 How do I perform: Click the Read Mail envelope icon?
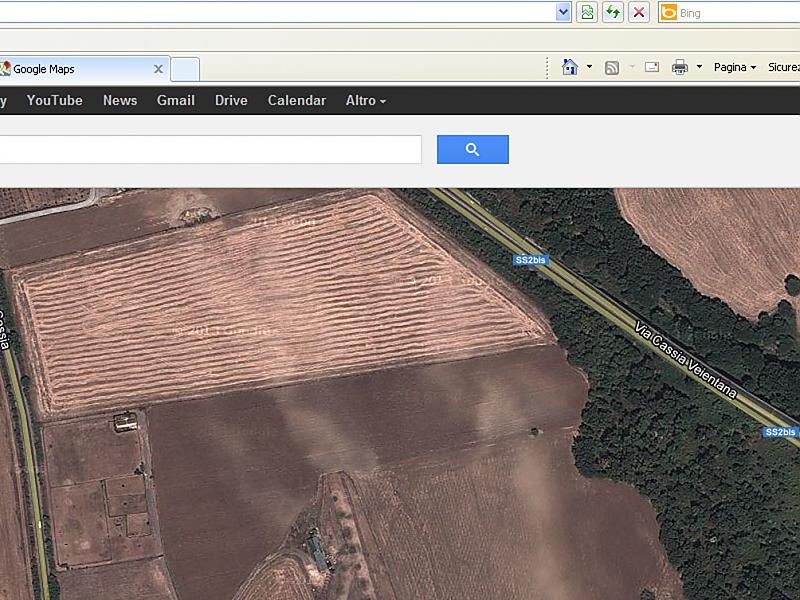652,67
